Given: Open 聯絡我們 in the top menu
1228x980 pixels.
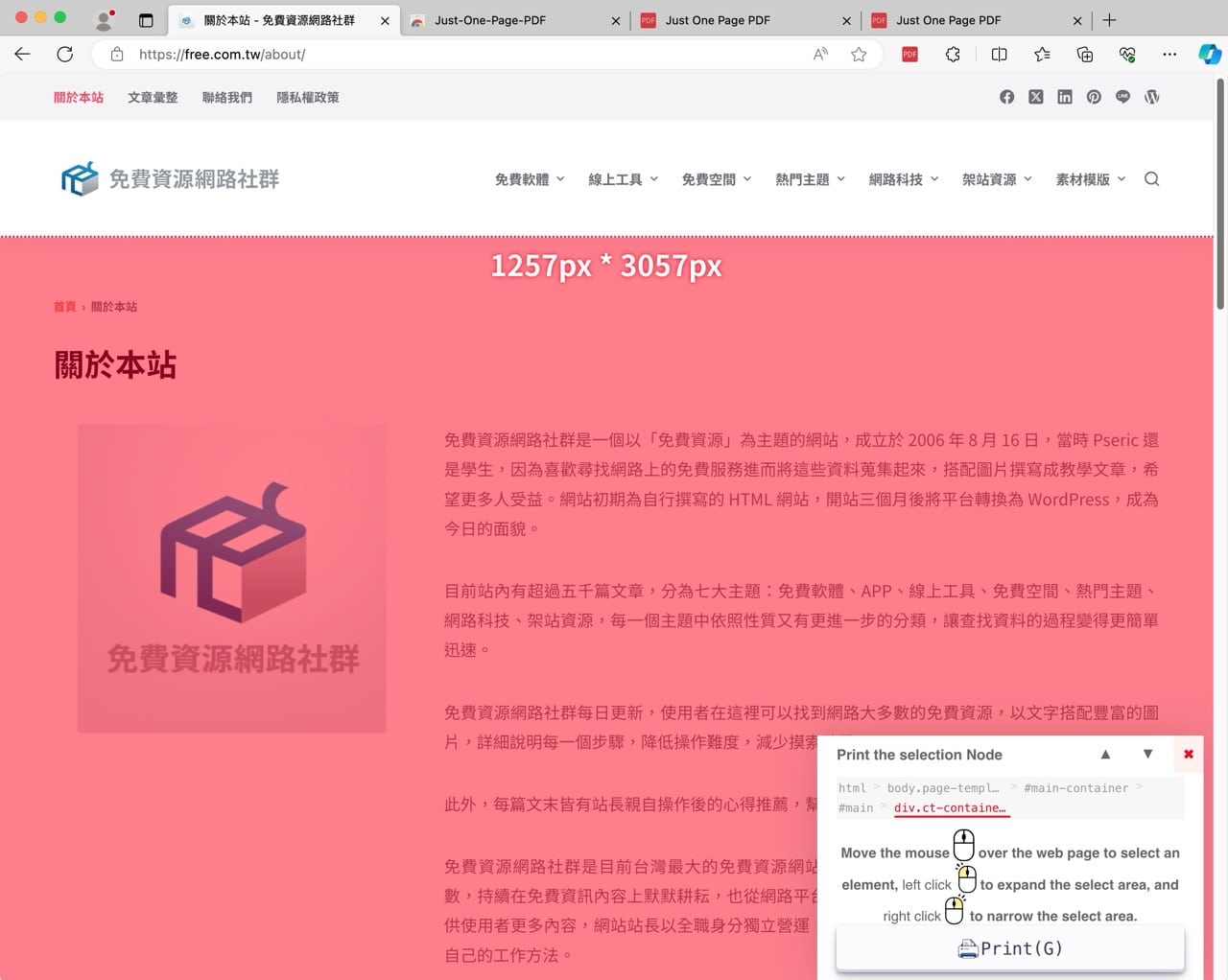Looking at the screenshot, I should pos(227,97).
